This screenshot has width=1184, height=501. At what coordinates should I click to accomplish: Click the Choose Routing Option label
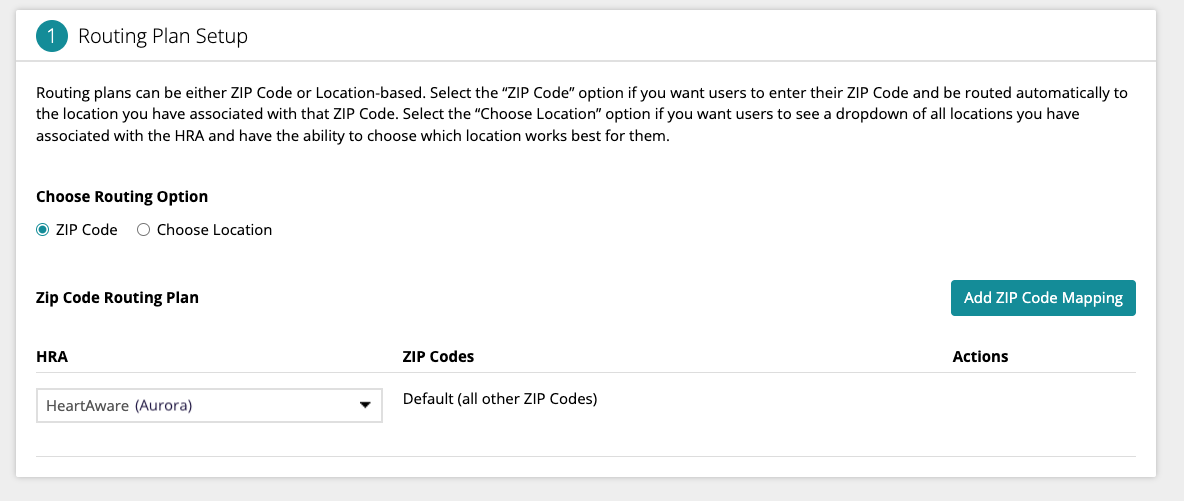[122, 197]
